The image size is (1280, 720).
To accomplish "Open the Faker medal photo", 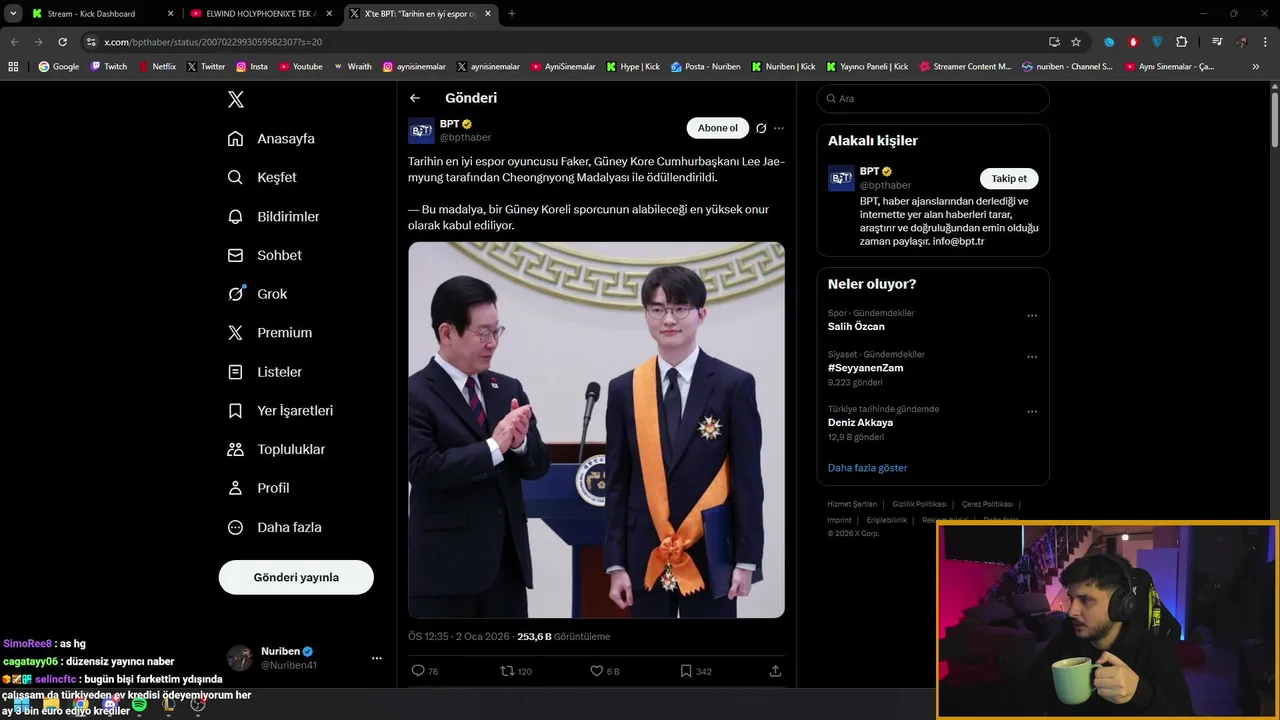I will 596,430.
